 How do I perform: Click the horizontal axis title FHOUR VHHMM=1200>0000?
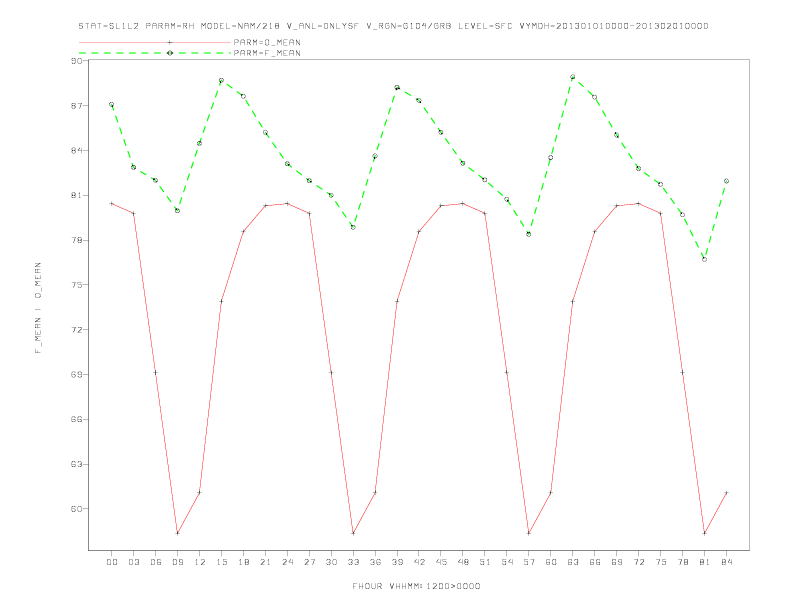click(416, 586)
